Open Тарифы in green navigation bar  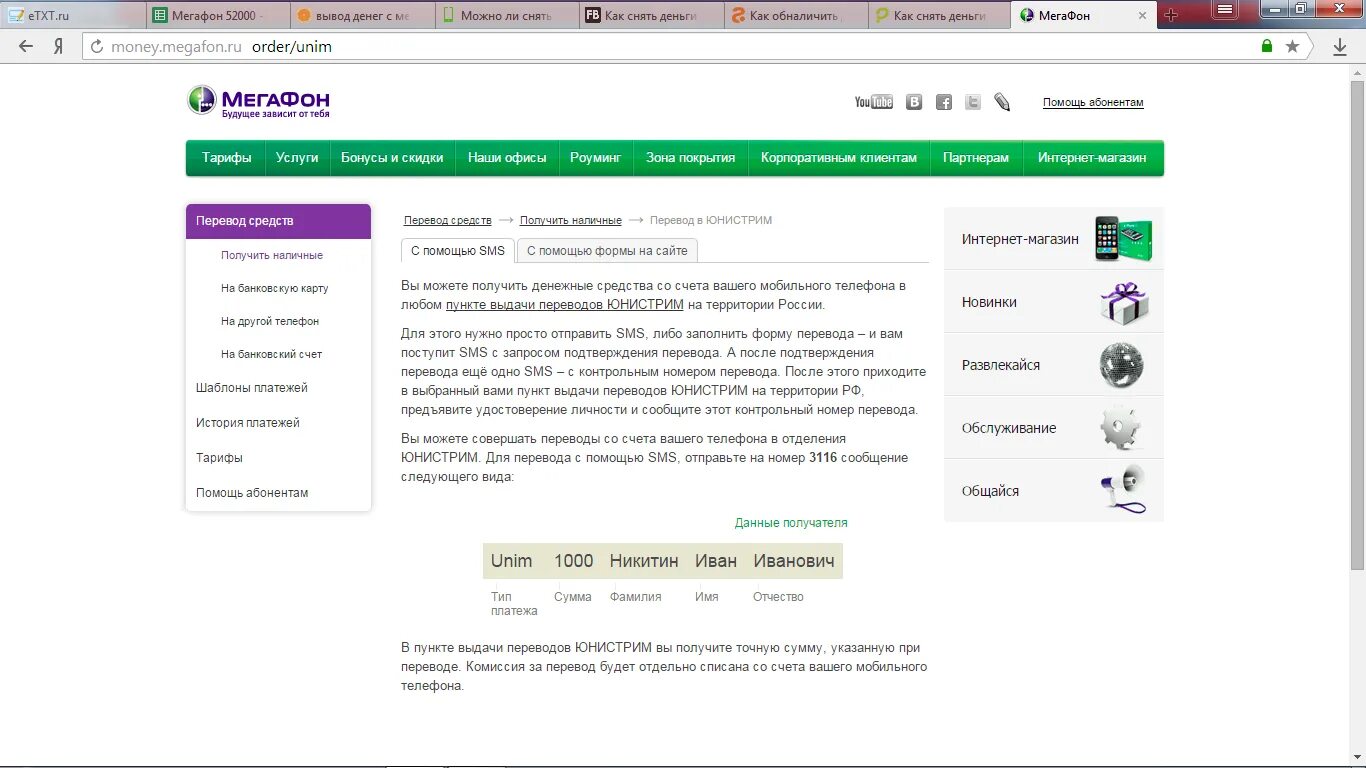(x=226, y=158)
